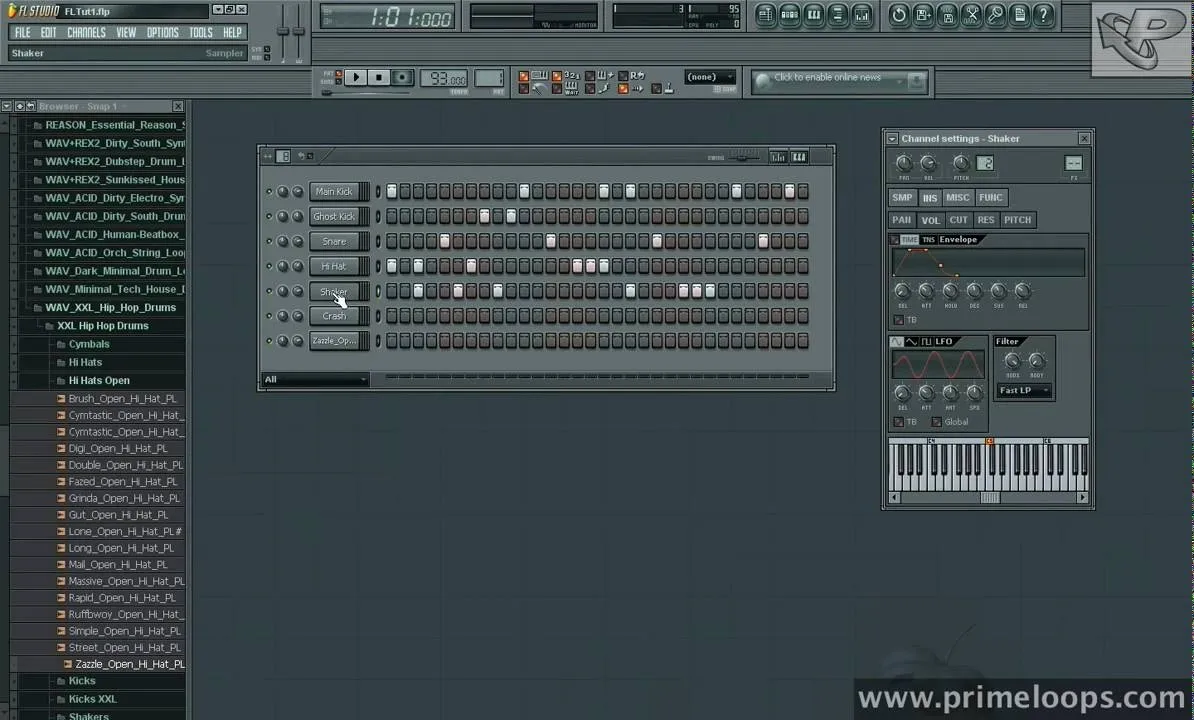
Task: Switch to the SMP tab
Action: point(902,198)
